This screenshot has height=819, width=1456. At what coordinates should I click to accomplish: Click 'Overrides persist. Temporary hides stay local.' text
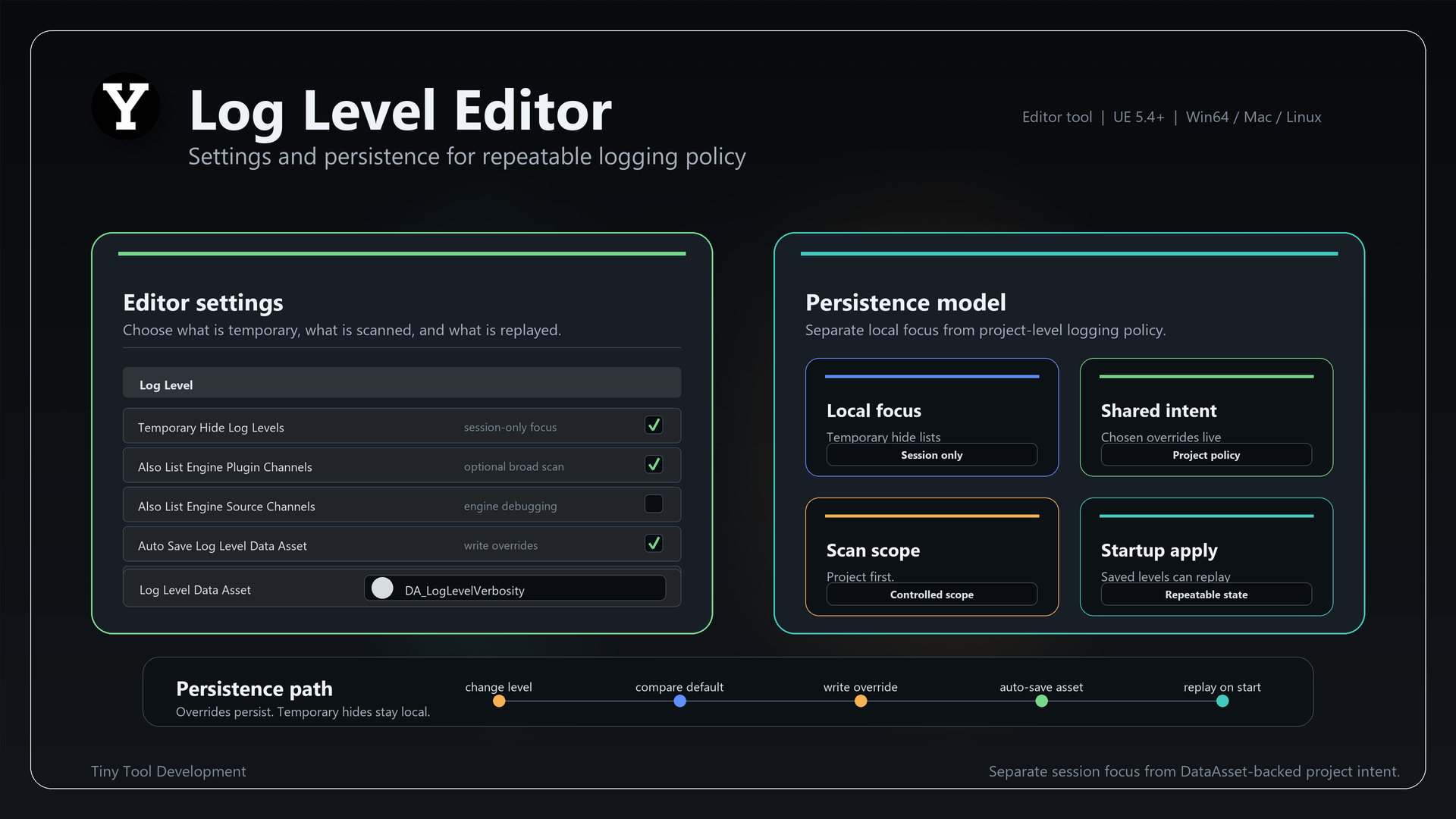tap(303, 712)
